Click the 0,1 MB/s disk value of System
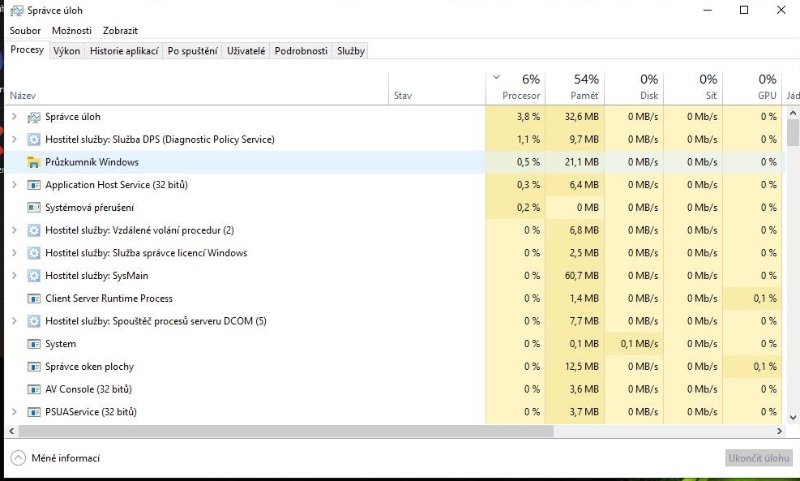Viewport: 800px width, 481px height. [639, 344]
